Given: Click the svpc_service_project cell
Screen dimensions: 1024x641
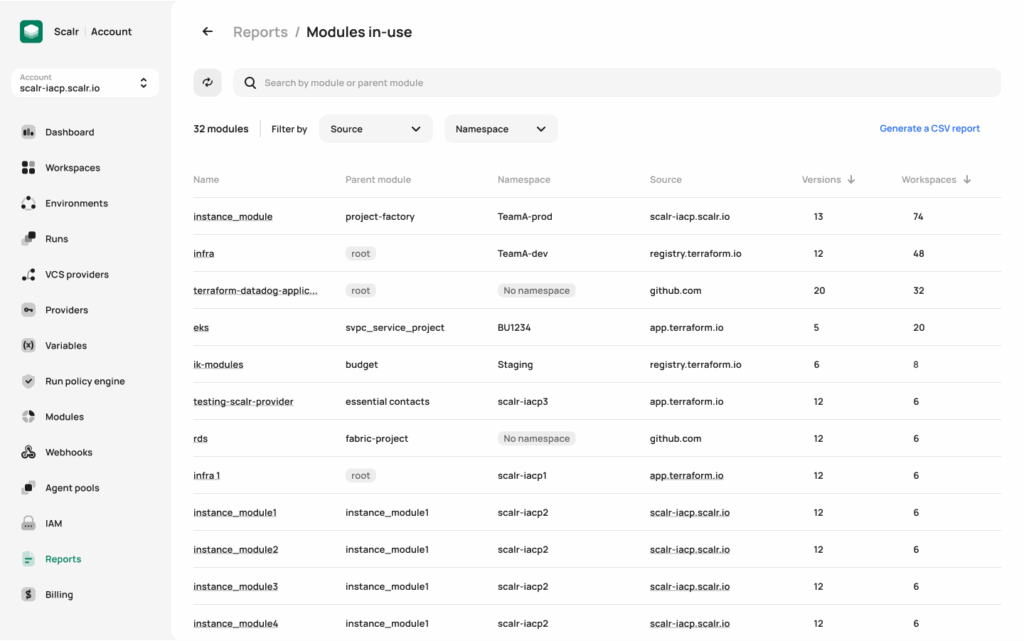Looking at the screenshot, I should tap(394, 328).
